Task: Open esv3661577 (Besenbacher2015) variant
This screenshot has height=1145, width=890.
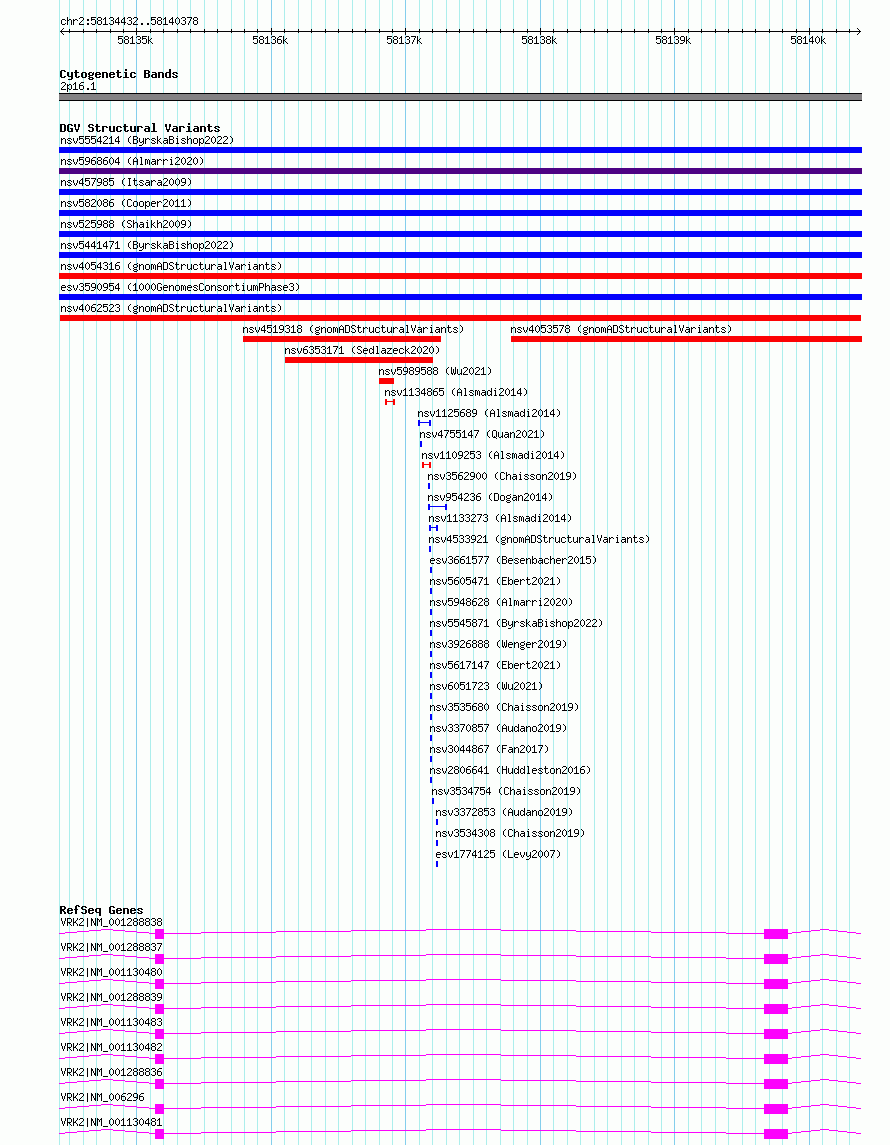Action: (x=513, y=561)
